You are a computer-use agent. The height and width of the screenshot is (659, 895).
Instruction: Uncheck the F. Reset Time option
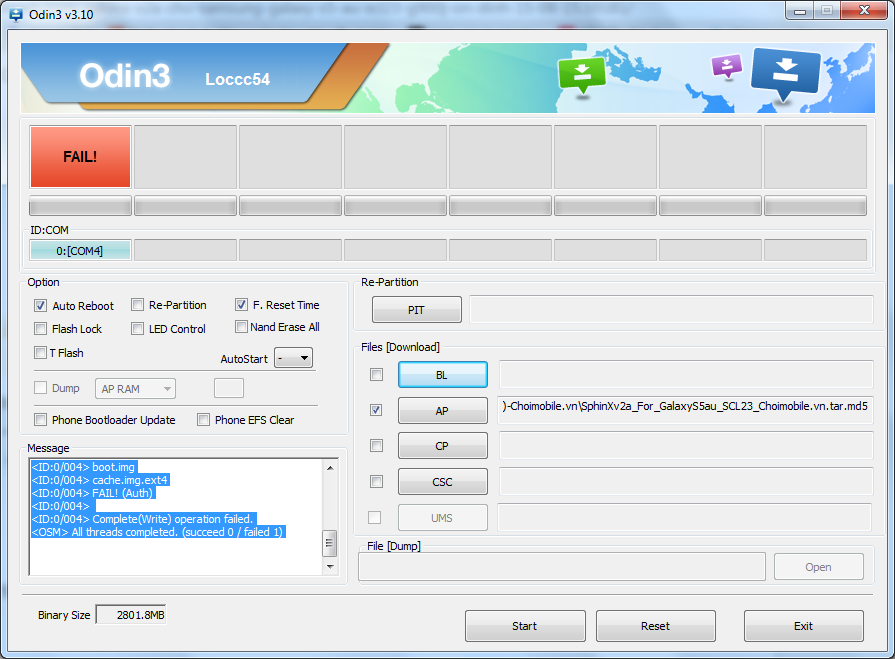point(241,305)
